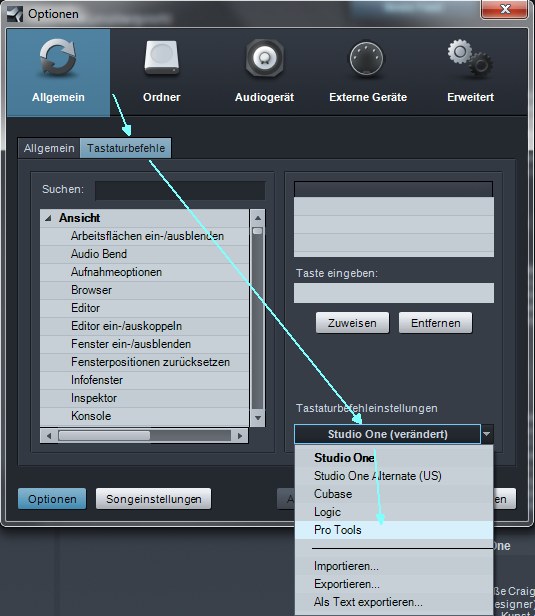Image resolution: width=535 pixels, height=616 pixels.
Task: Choose the Pro Tools keyboard scheme
Action: click(x=394, y=530)
